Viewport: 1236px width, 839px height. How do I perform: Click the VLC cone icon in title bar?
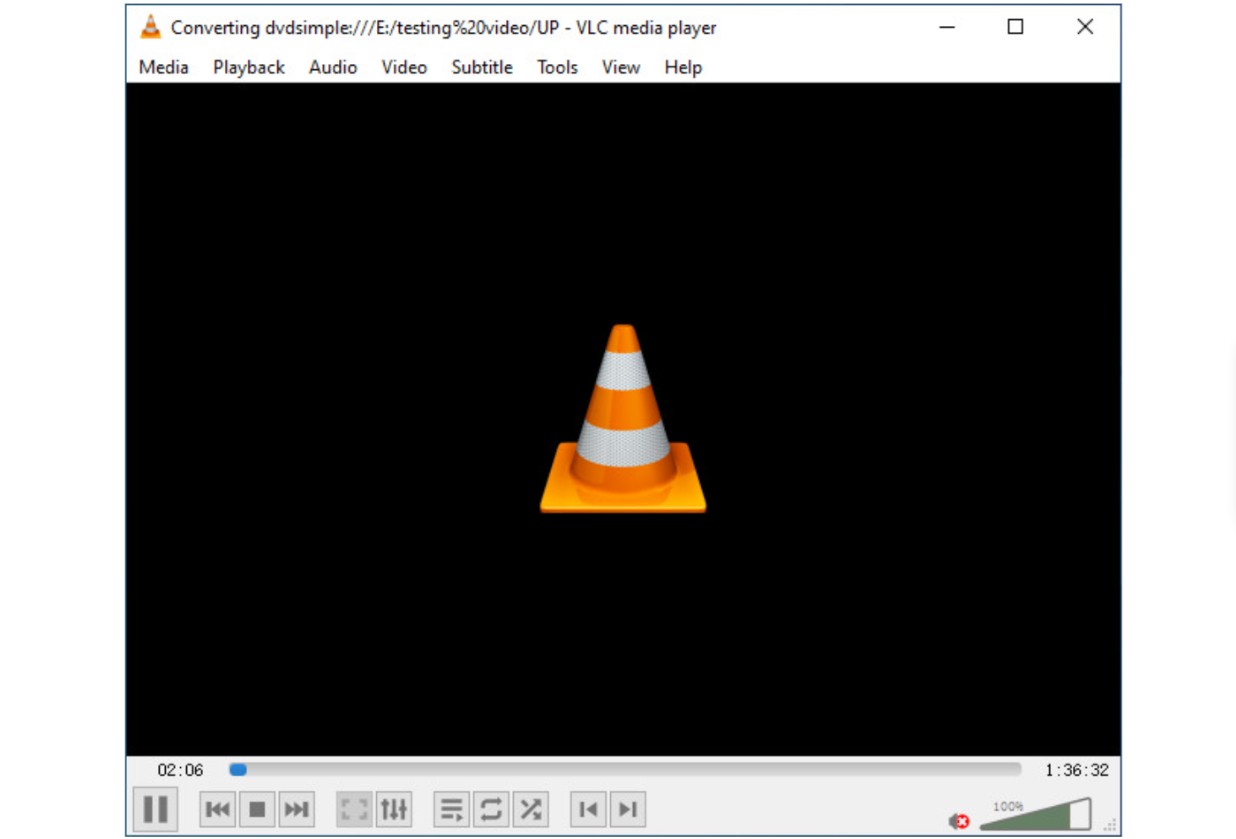(x=151, y=27)
